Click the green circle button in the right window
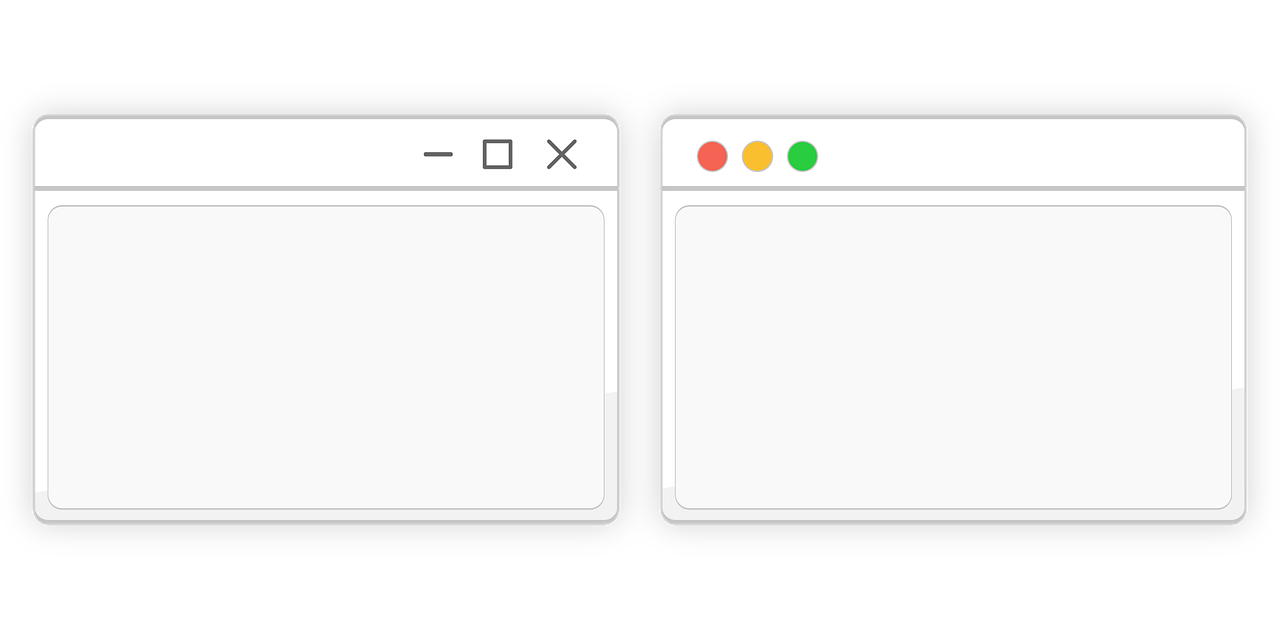The image size is (1280, 640). [x=802, y=156]
